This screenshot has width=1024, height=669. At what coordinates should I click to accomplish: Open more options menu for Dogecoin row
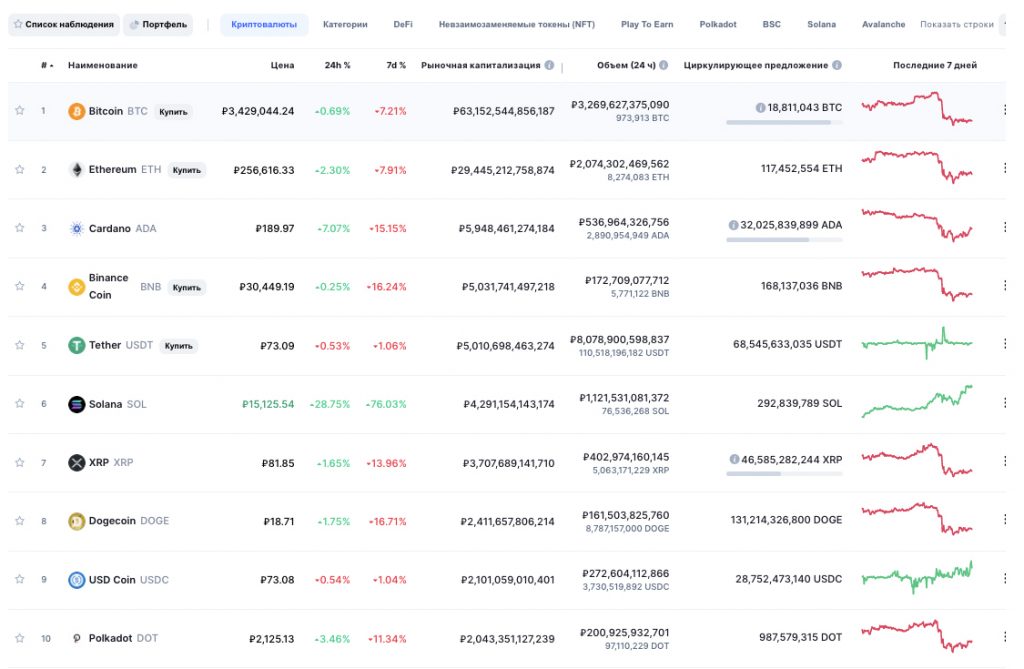click(1004, 519)
